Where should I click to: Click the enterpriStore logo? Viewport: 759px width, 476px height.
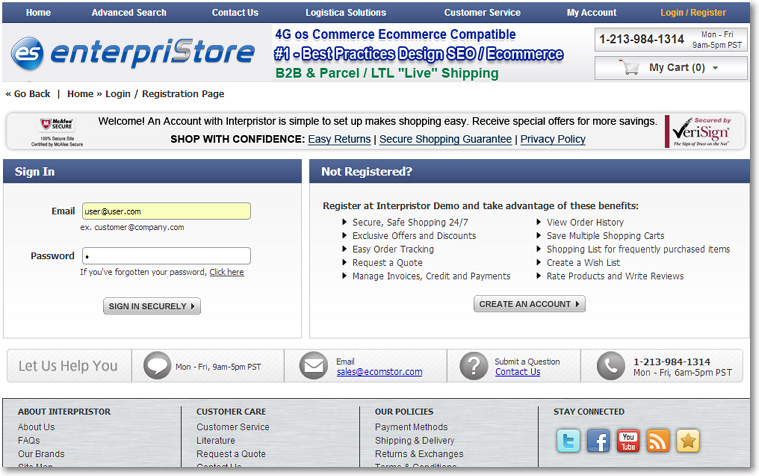pyautogui.click(x=133, y=53)
